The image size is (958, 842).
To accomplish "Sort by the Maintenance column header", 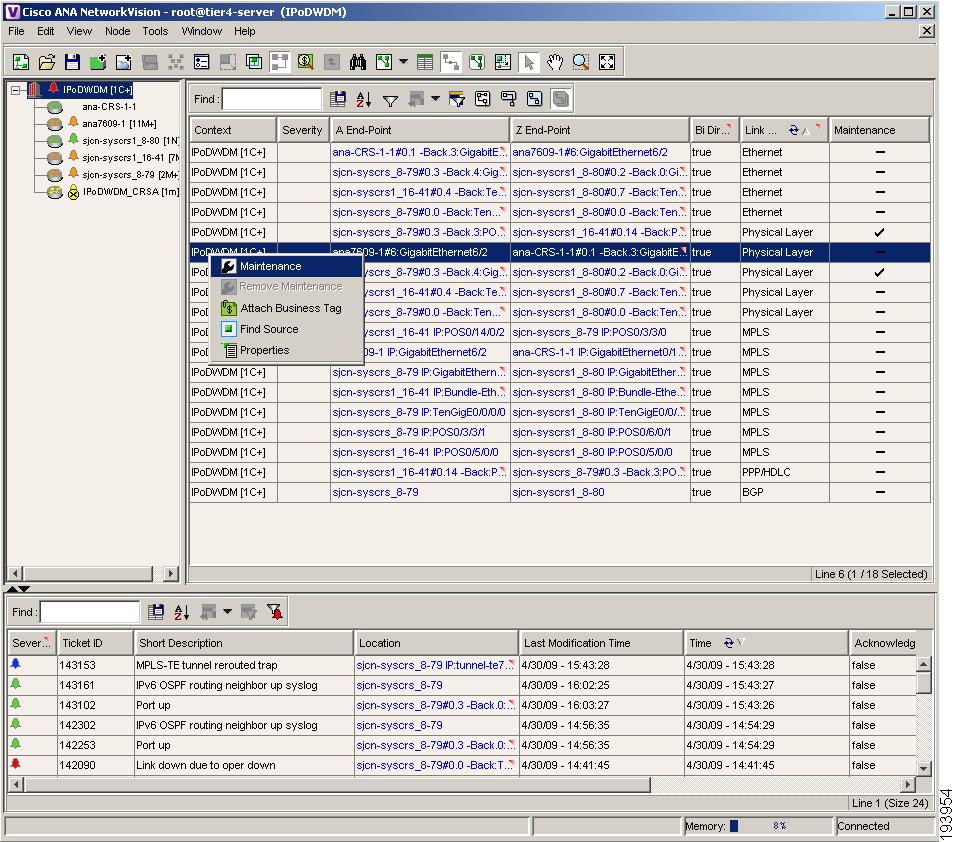I will coord(879,130).
